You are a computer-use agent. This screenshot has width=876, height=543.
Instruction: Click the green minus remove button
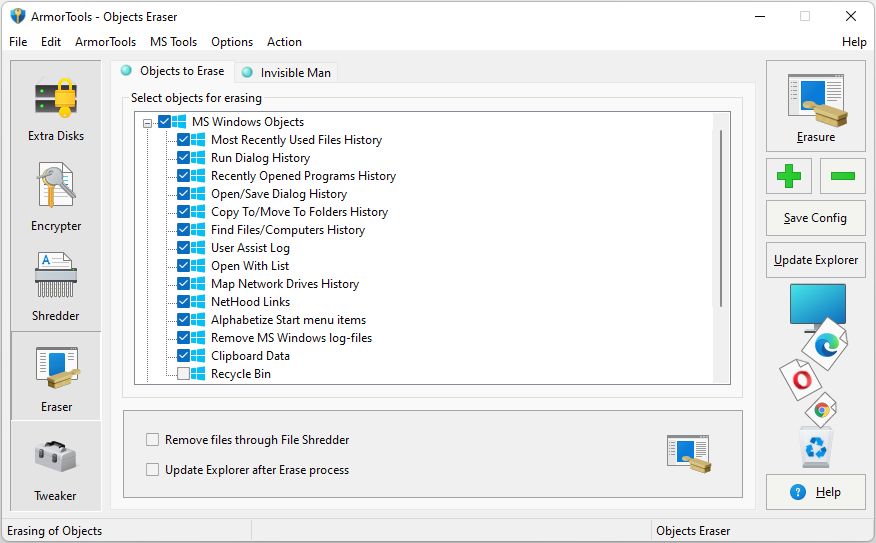[x=842, y=176]
